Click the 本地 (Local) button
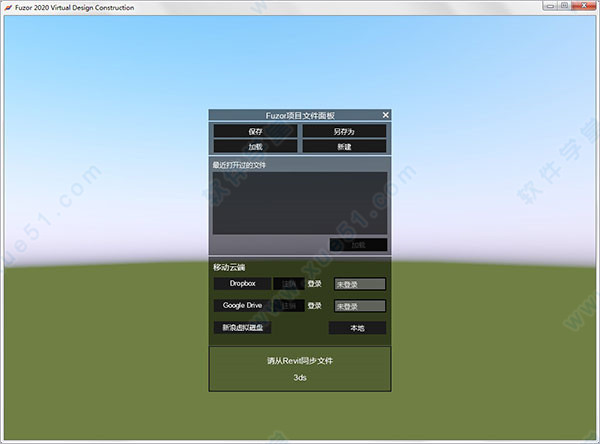Image resolution: width=600 pixels, height=444 pixels. pos(357,328)
